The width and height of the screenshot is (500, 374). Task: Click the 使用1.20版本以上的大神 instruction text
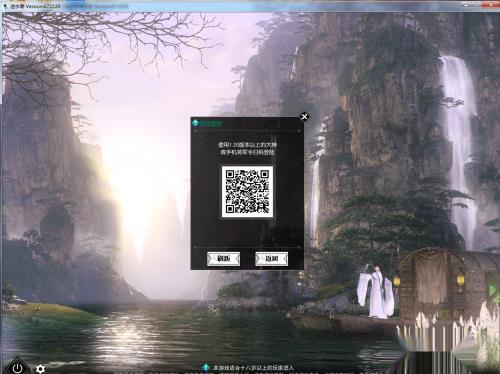tap(247, 145)
